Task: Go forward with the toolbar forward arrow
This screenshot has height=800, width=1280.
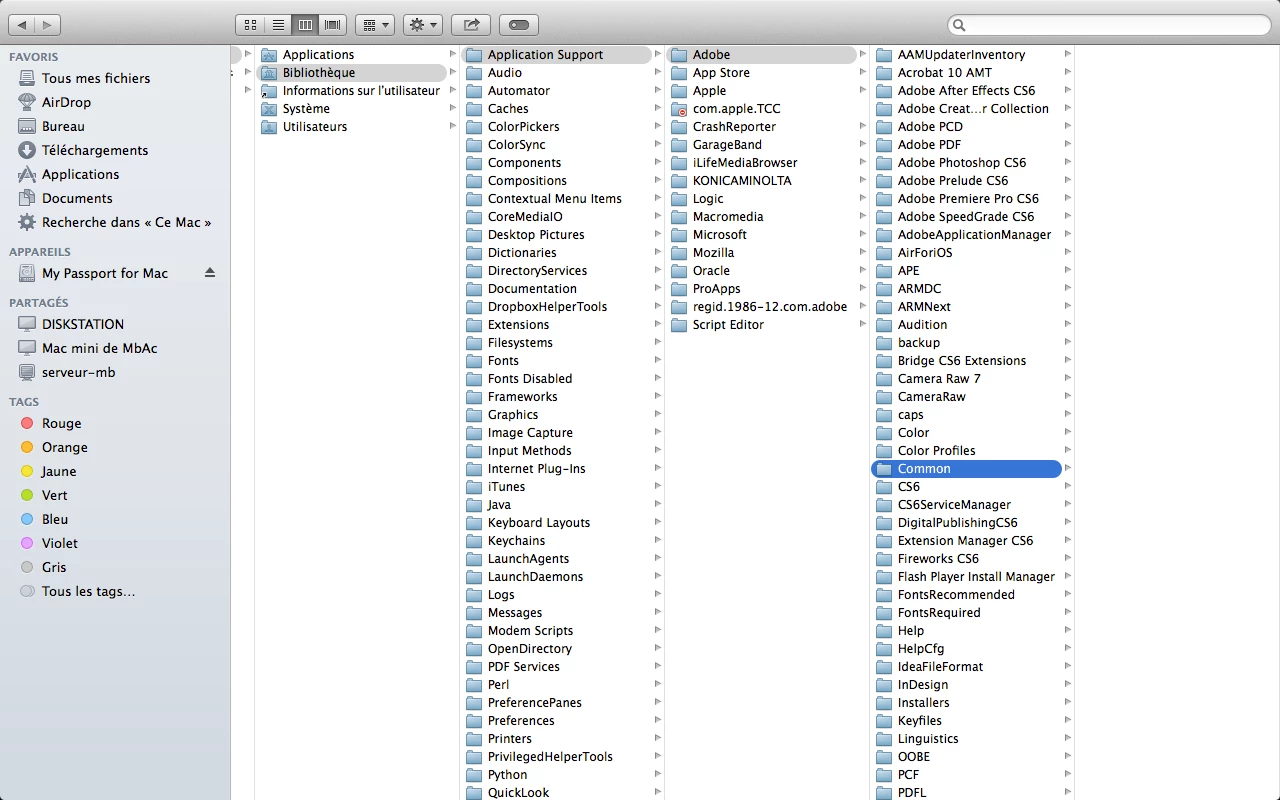Action: [x=47, y=24]
